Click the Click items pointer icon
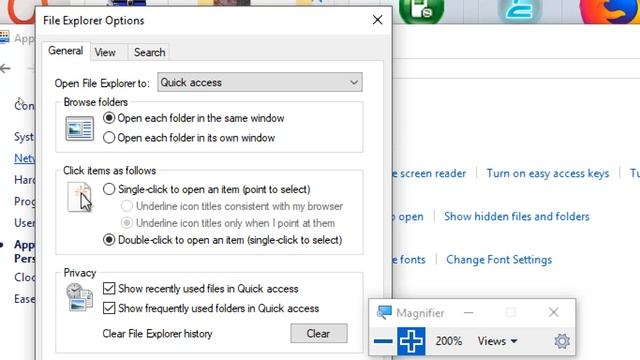Image resolution: width=640 pixels, height=360 pixels. pos(80,197)
